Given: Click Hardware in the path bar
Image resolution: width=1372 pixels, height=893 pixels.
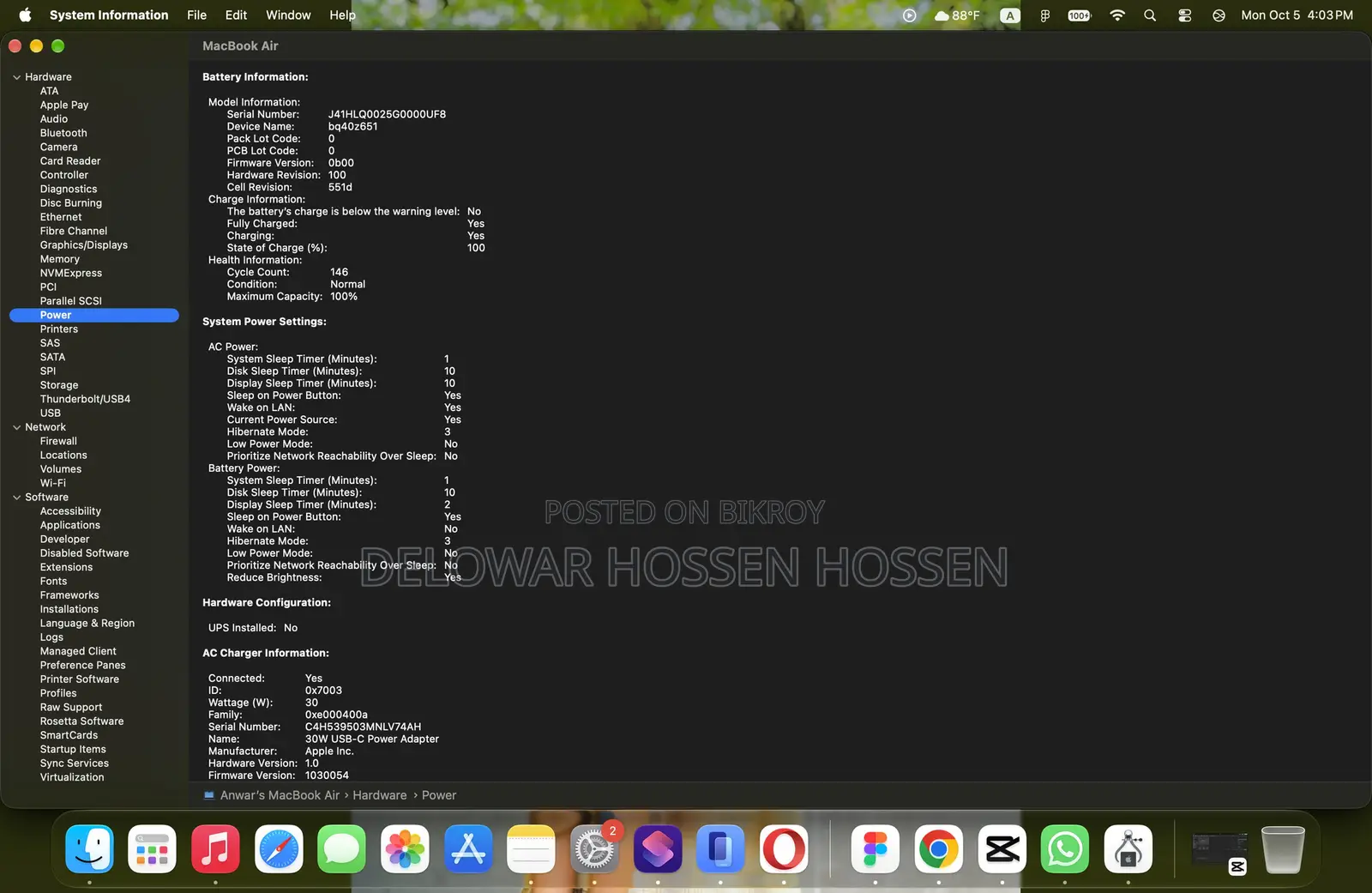Looking at the screenshot, I should [380, 795].
